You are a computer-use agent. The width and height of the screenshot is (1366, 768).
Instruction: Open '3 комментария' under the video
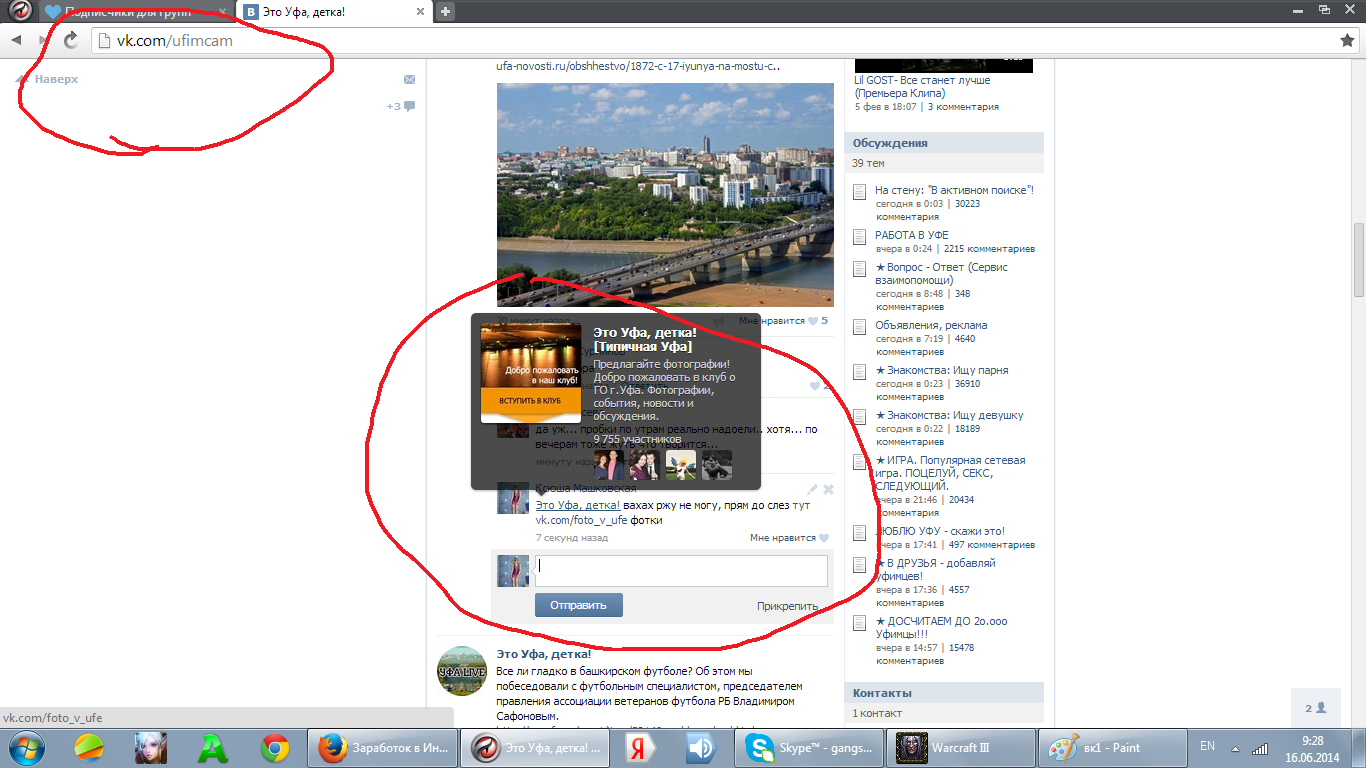point(963,106)
